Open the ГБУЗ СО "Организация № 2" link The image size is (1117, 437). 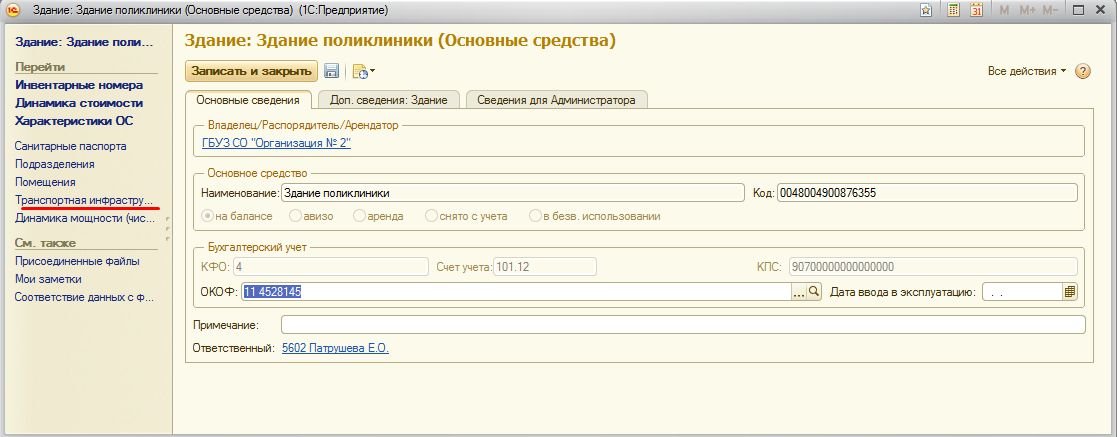click(276, 143)
